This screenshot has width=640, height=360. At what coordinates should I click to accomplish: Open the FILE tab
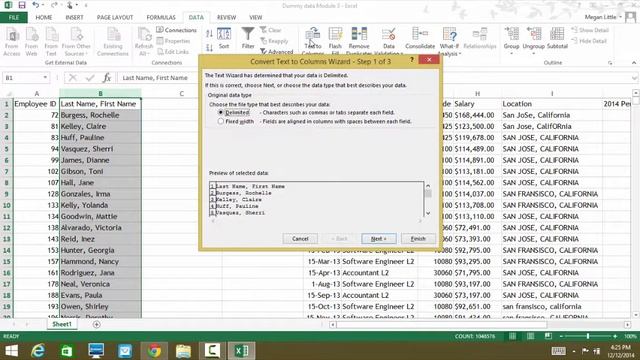pos(14,18)
